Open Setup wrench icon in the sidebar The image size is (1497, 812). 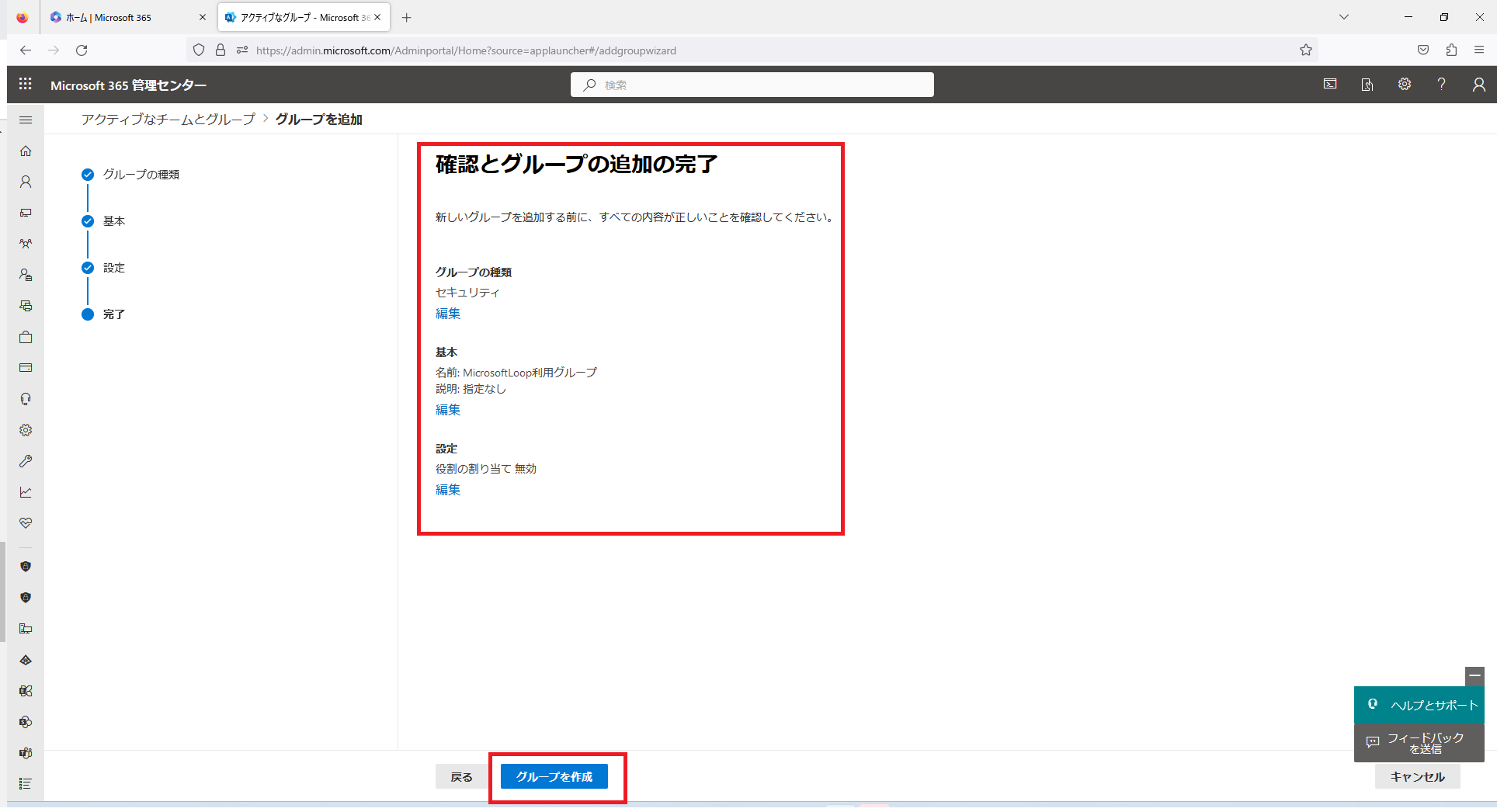[26, 461]
